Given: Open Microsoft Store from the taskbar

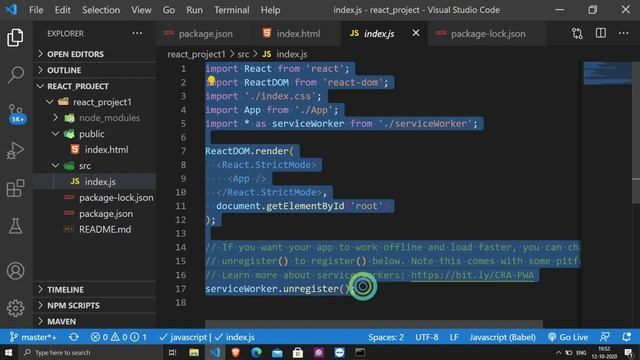Looking at the screenshot, I should tap(298, 352).
